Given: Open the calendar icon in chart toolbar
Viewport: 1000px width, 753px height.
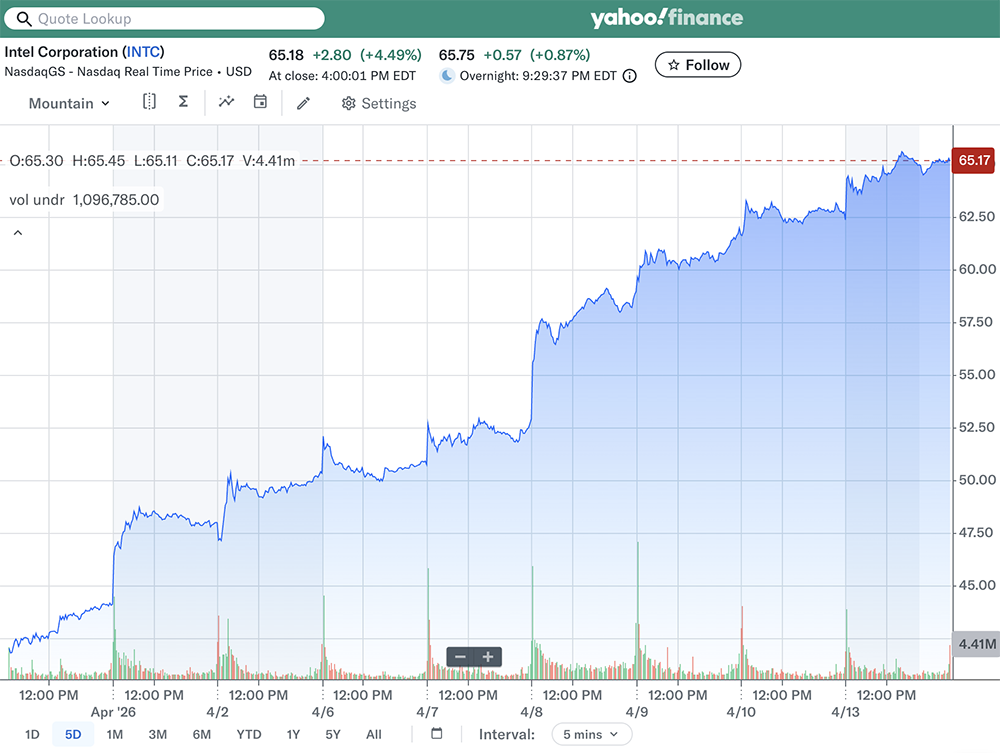Looking at the screenshot, I should [x=260, y=102].
